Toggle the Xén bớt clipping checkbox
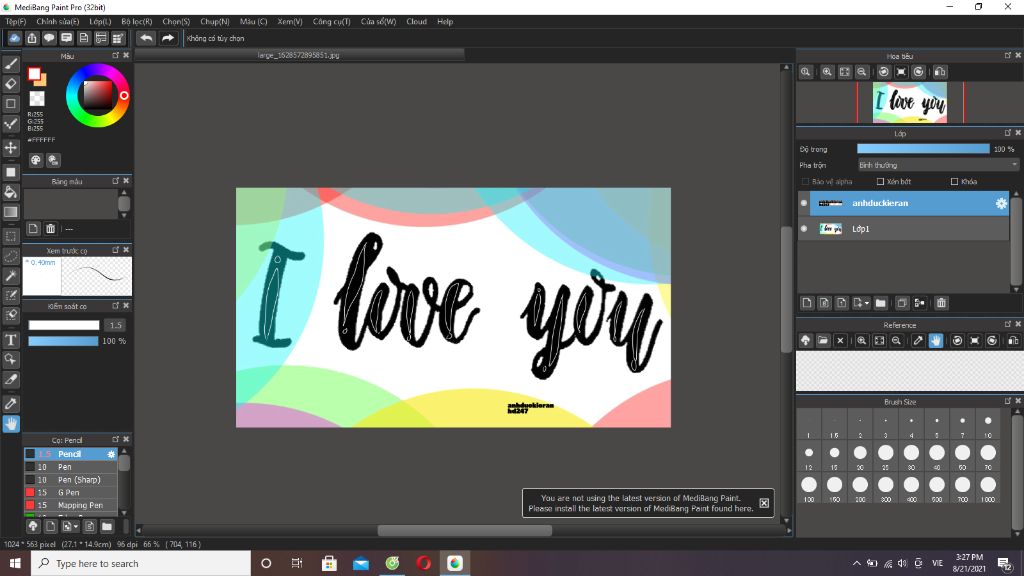This screenshot has width=1024, height=576. [880, 182]
